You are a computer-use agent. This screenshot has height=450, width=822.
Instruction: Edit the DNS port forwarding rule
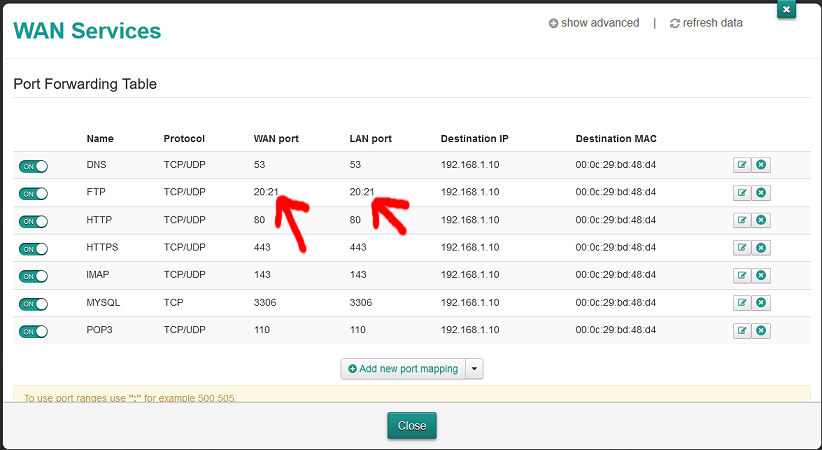pyautogui.click(x=741, y=165)
